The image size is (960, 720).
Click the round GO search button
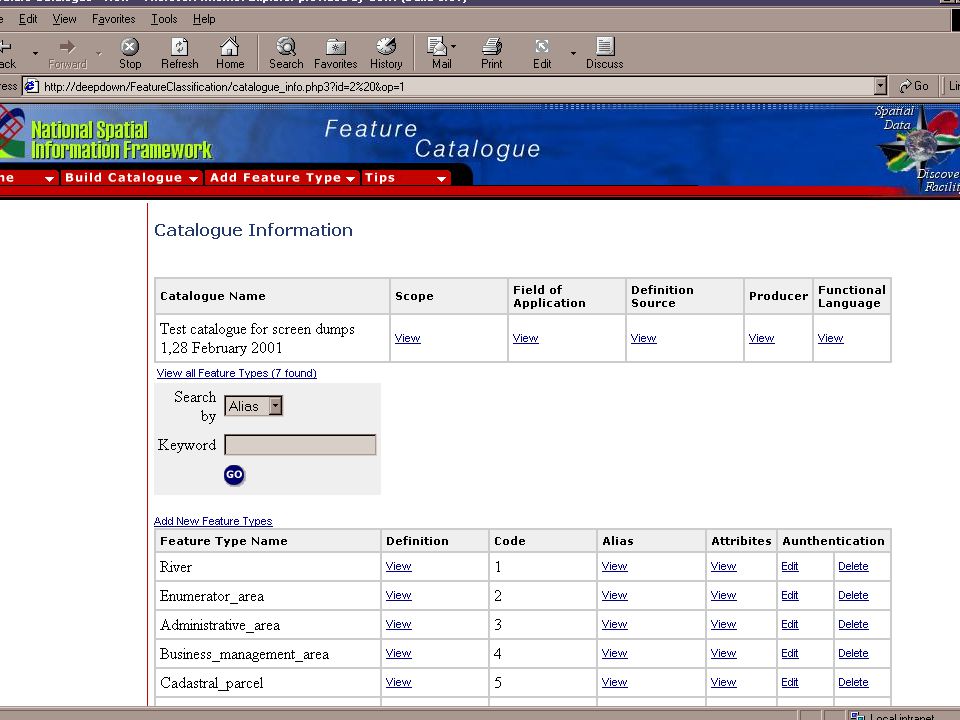tap(234, 474)
